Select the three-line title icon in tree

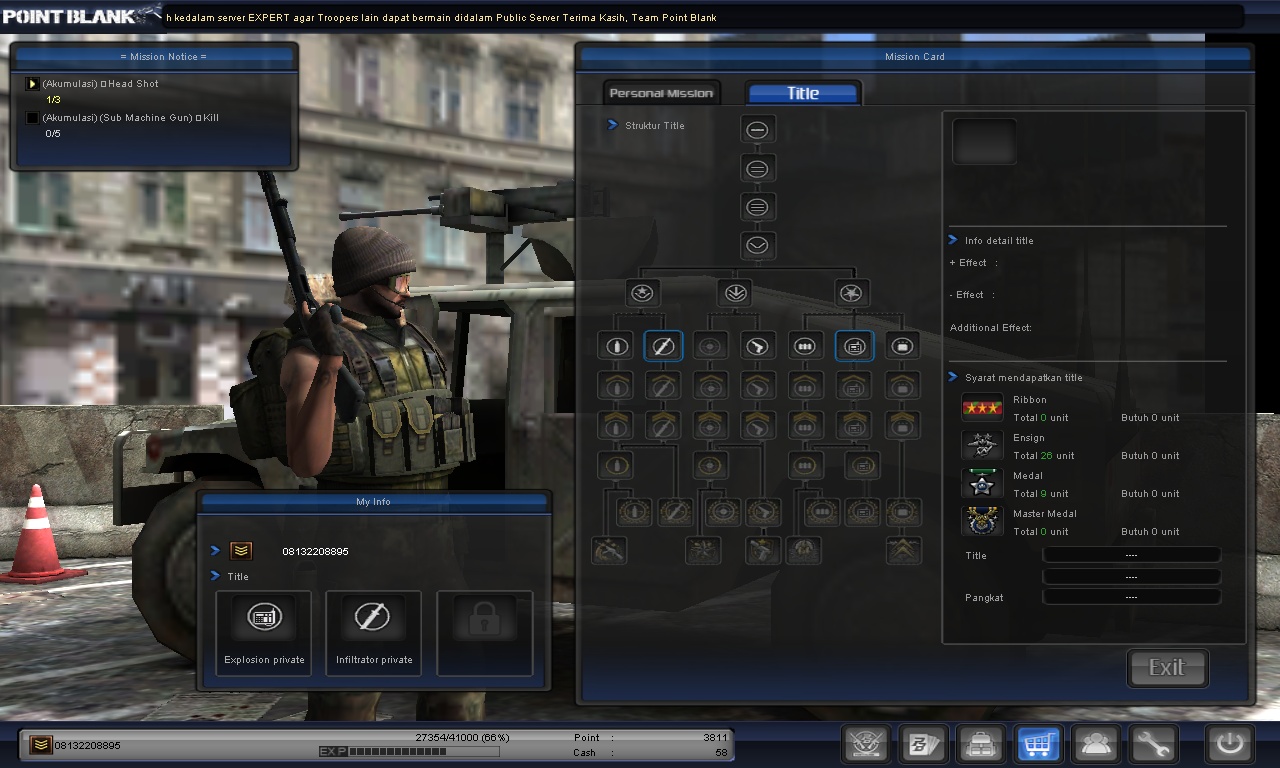pyautogui.click(x=758, y=207)
